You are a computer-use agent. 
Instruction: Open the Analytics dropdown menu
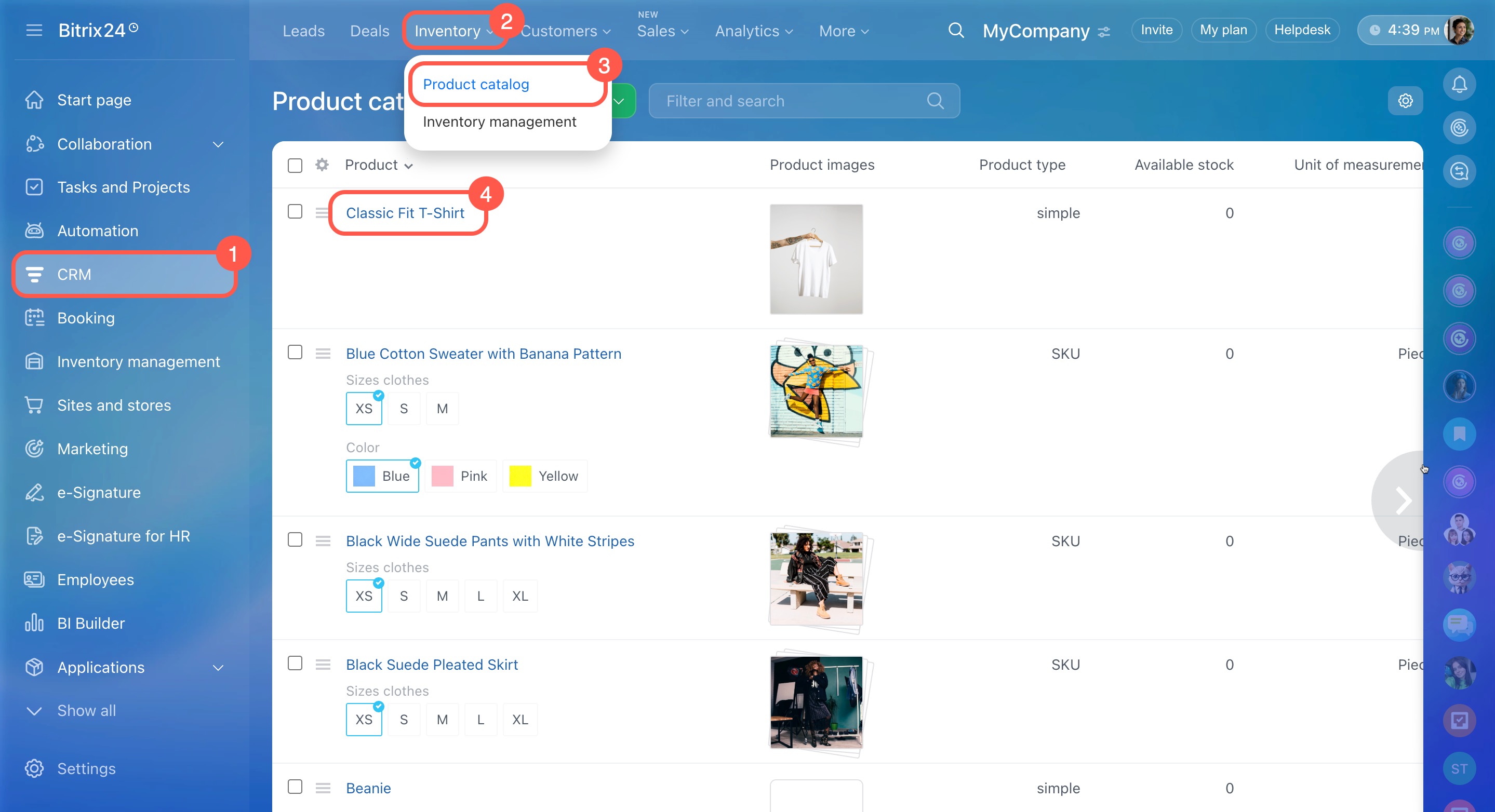click(x=753, y=31)
